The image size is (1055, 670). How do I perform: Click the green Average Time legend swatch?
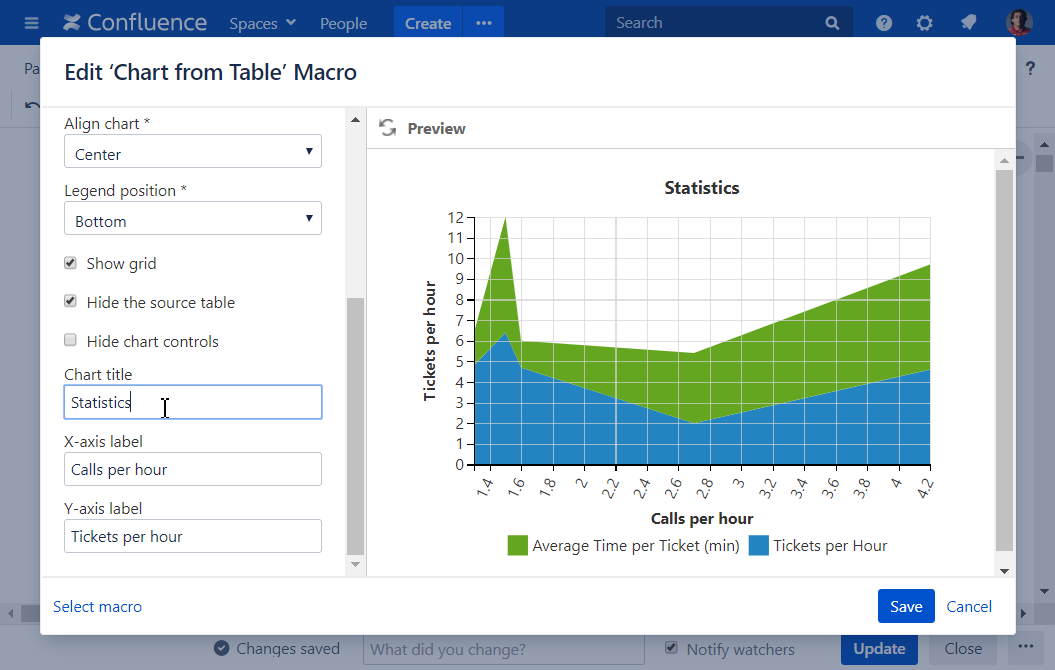pyautogui.click(x=517, y=546)
